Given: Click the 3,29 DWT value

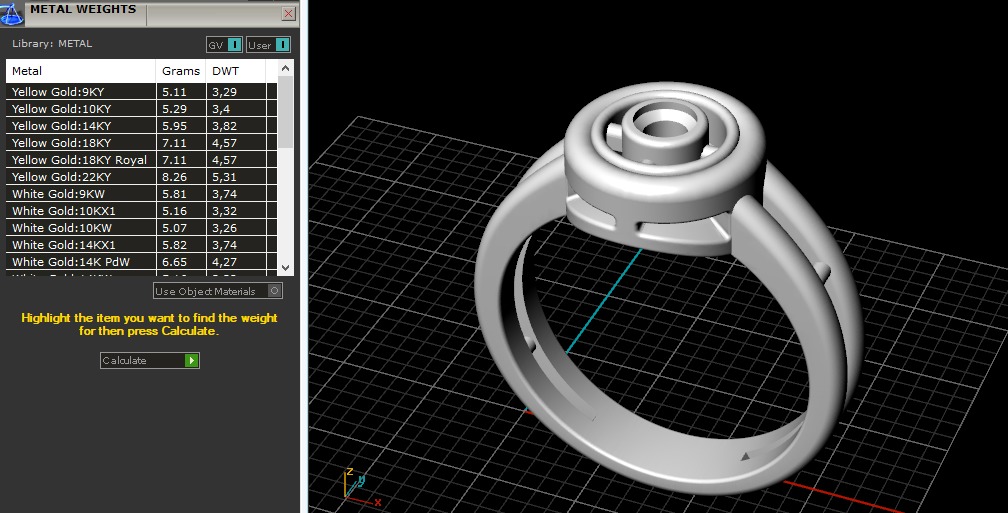Looking at the screenshot, I should 224,92.
